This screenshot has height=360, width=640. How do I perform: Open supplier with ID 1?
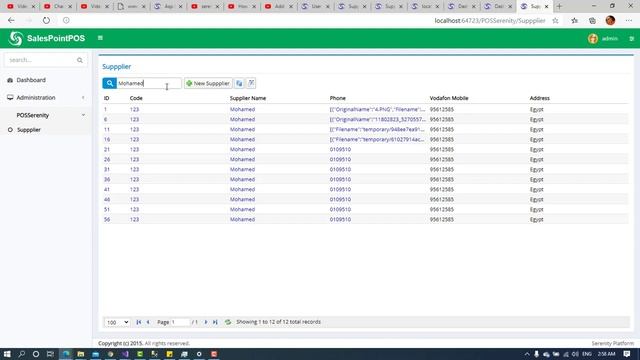pos(105,109)
